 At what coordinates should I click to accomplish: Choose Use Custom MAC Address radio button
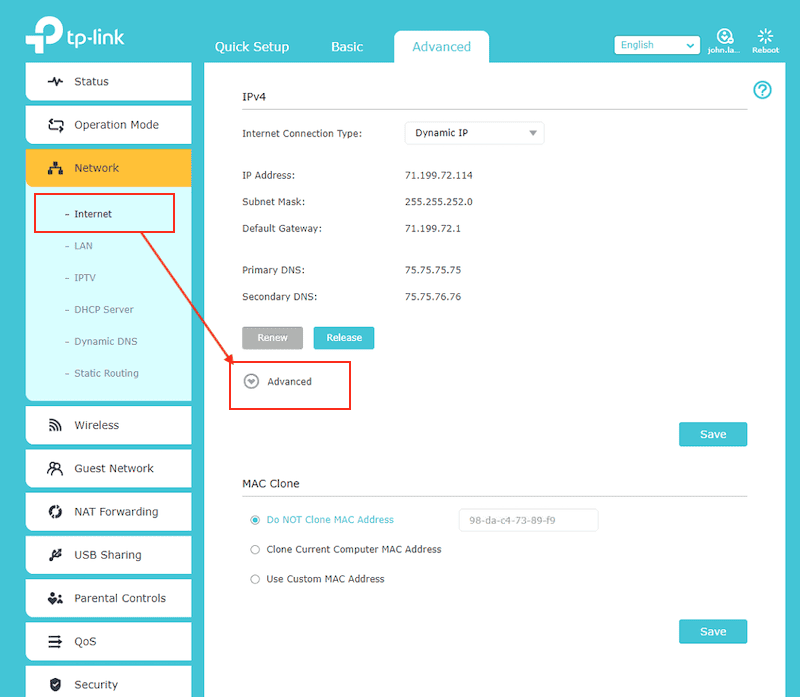(255, 578)
